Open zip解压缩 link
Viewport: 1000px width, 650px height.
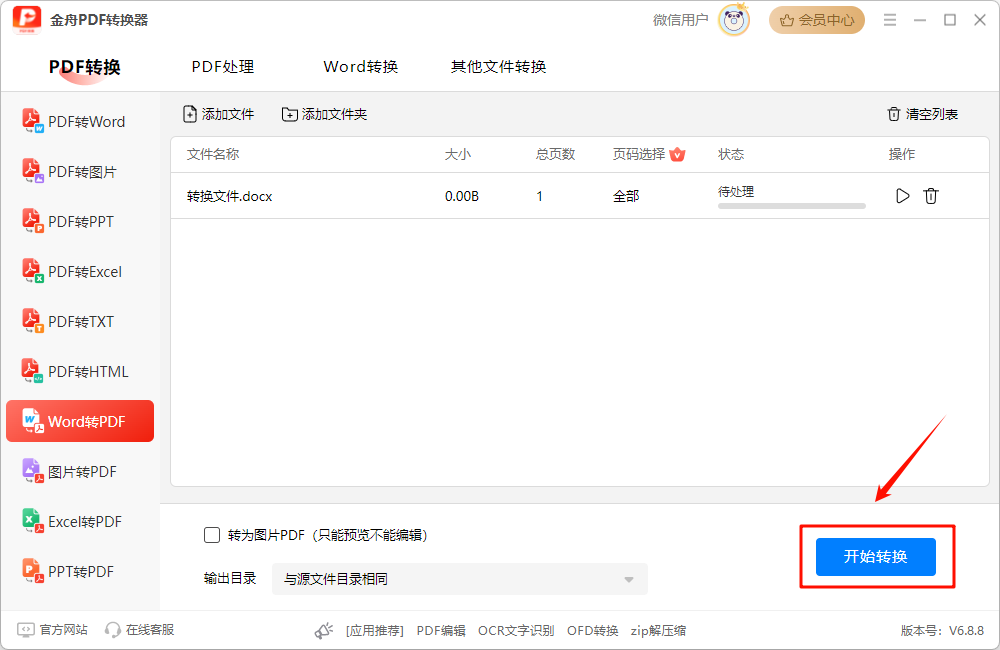[x=658, y=631]
